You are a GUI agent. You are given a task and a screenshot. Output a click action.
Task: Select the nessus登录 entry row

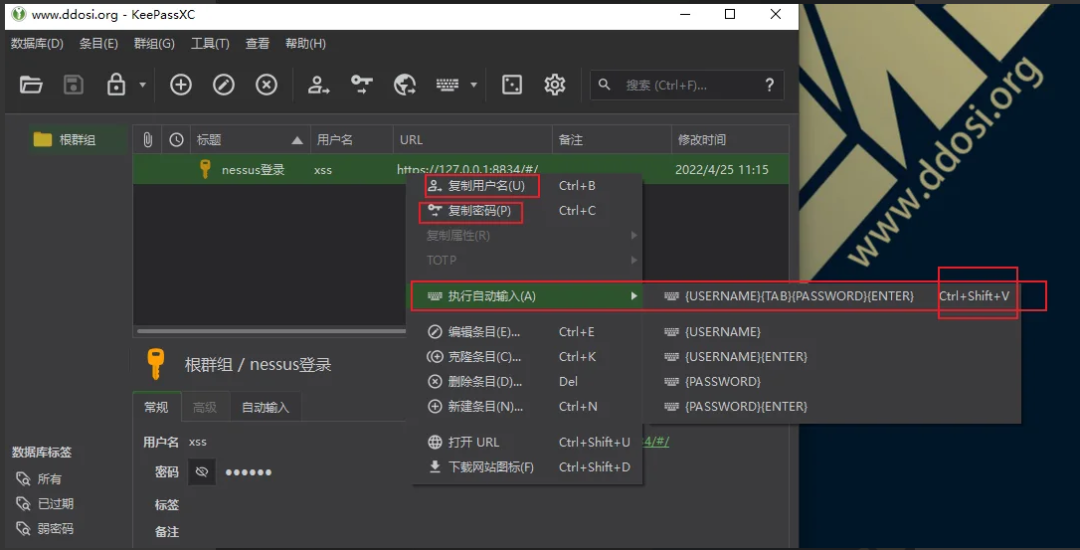(461, 169)
